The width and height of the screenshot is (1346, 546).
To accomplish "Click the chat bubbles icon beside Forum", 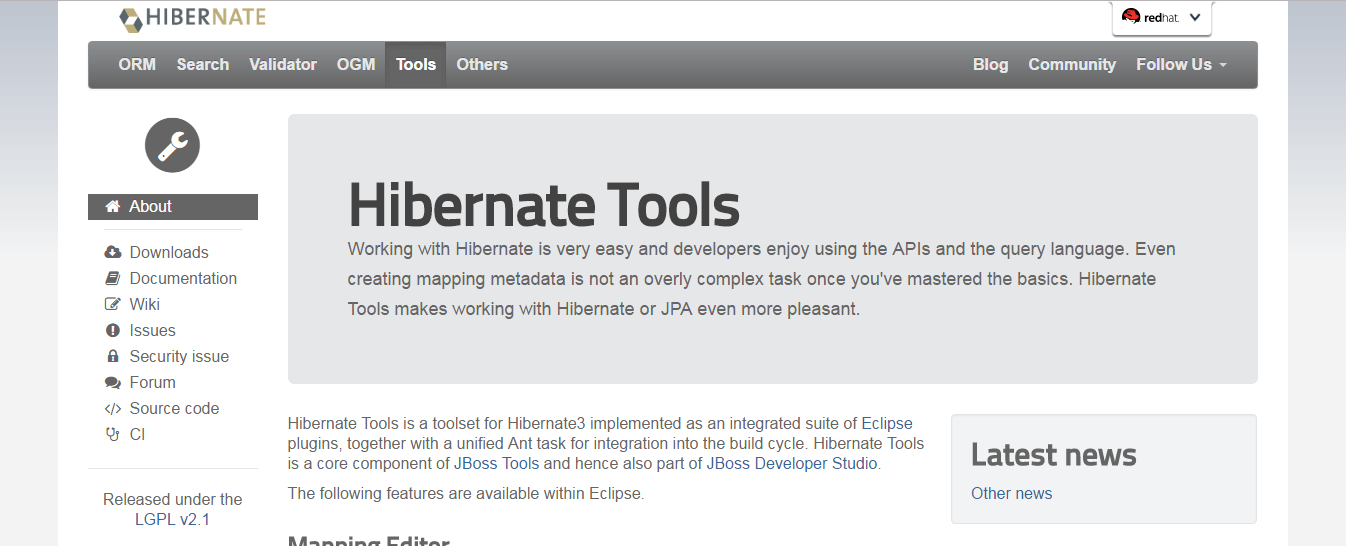I will coord(112,382).
